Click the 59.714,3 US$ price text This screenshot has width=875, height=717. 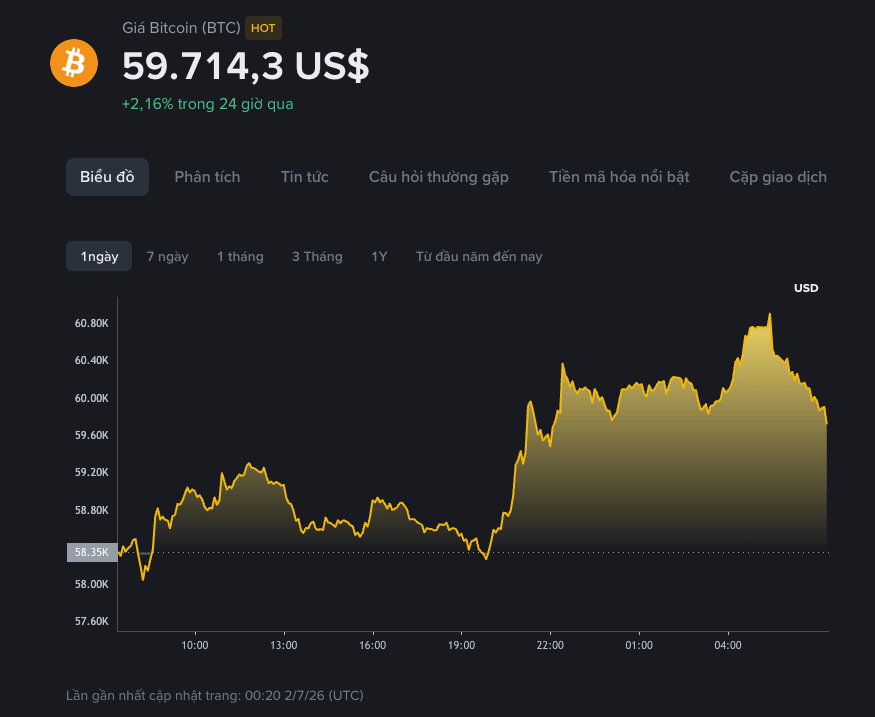pos(246,66)
